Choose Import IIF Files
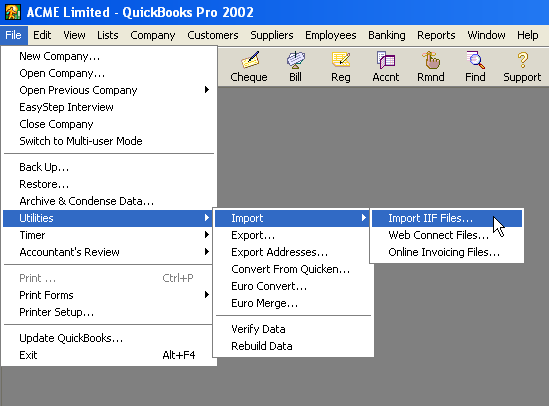The width and height of the screenshot is (549, 406). (x=447, y=218)
